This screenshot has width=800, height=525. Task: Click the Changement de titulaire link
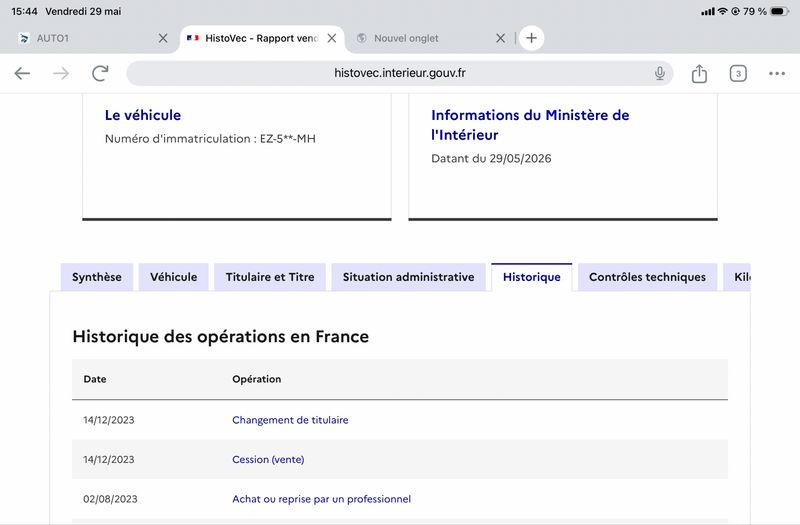(290, 420)
